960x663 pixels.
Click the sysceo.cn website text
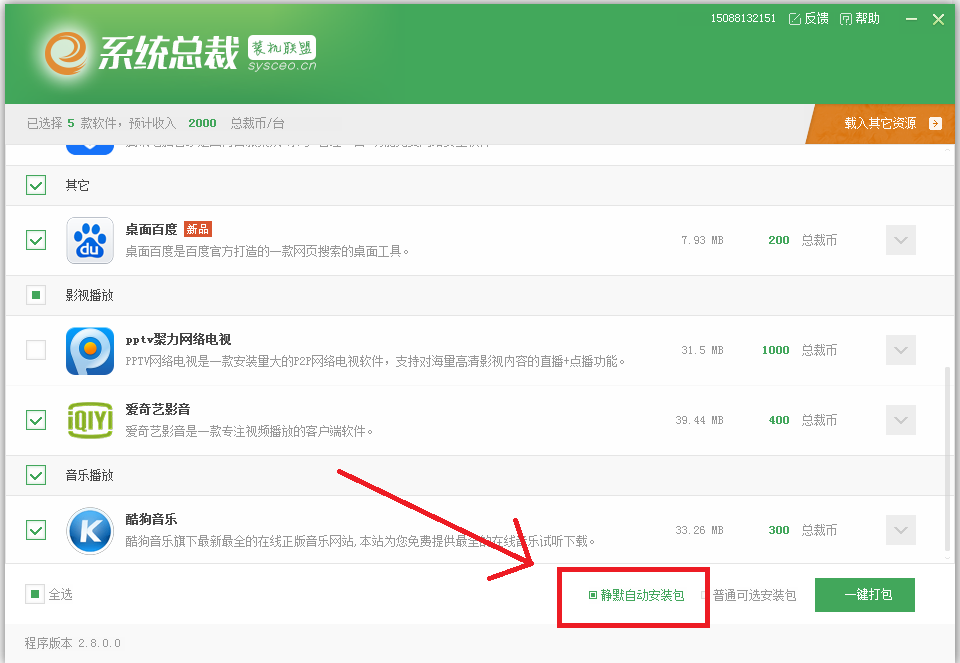click(x=282, y=66)
